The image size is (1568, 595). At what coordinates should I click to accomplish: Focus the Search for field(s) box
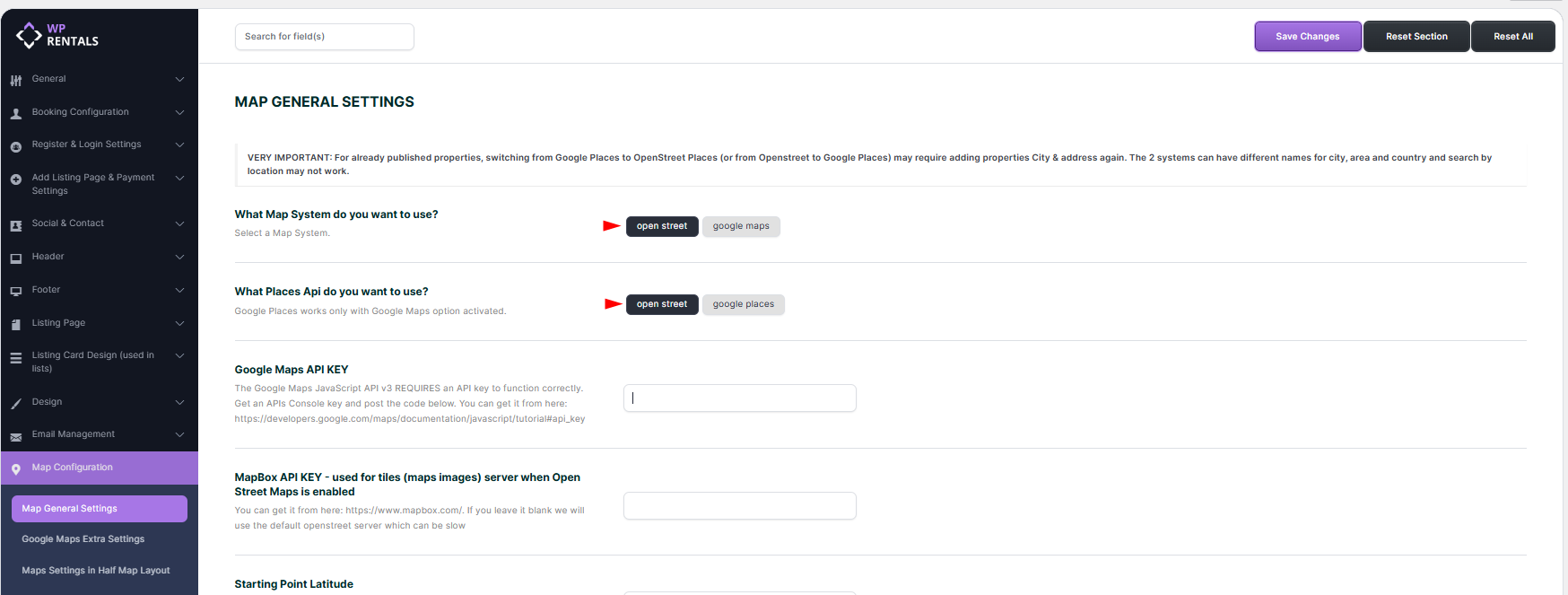click(x=324, y=37)
